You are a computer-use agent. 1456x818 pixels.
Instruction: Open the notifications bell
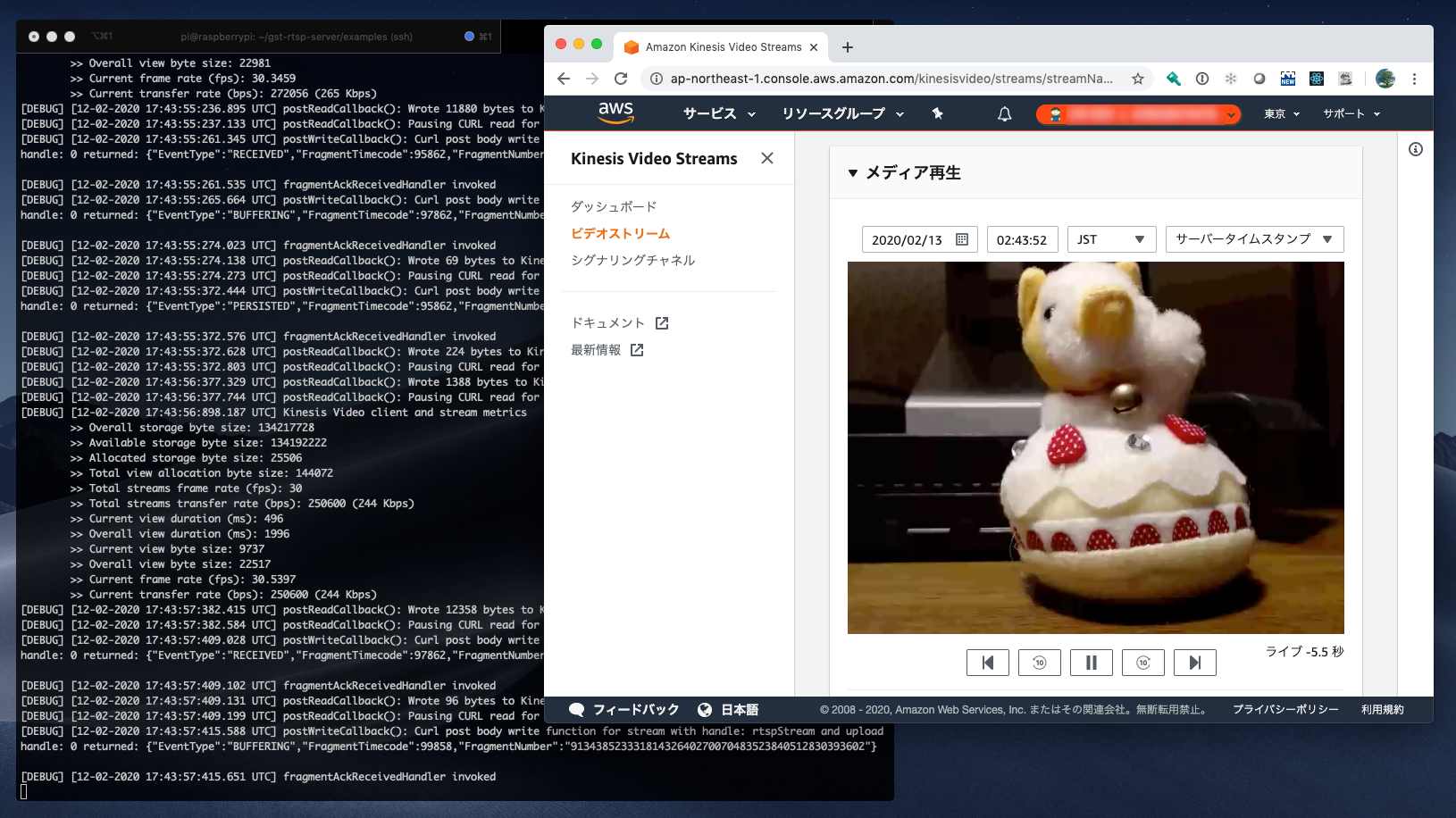1004,113
